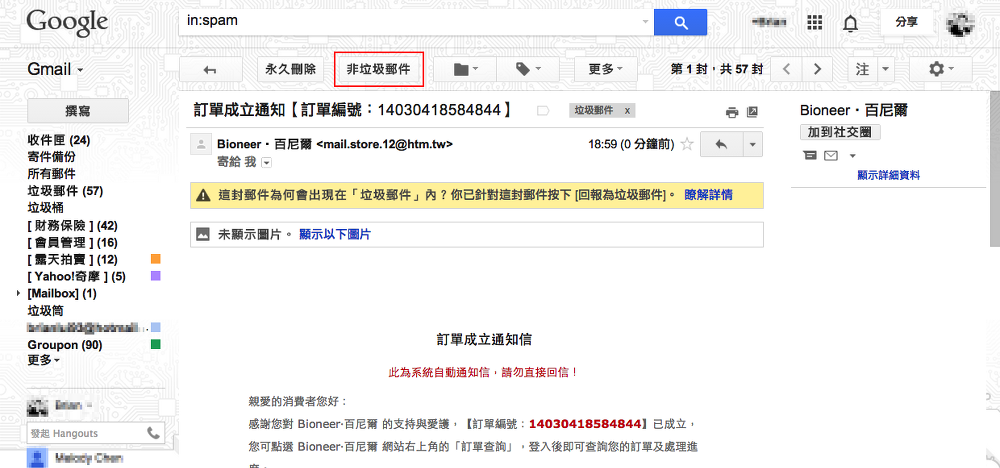Open the account profile picture
This screenshot has height=468, width=1000.
click(961, 24)
